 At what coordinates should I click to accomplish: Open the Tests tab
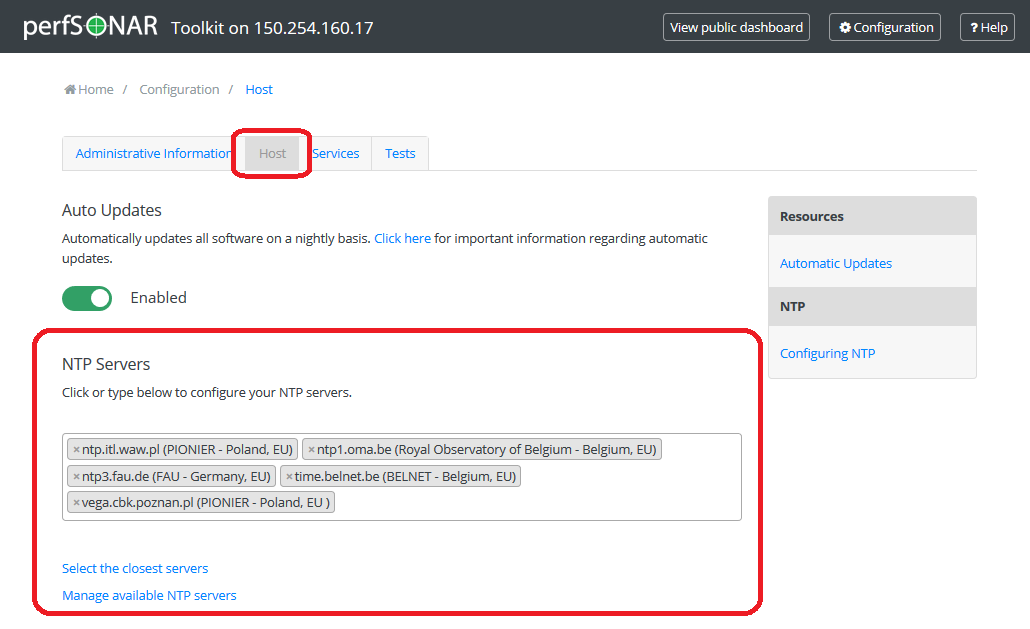point(400,154)
